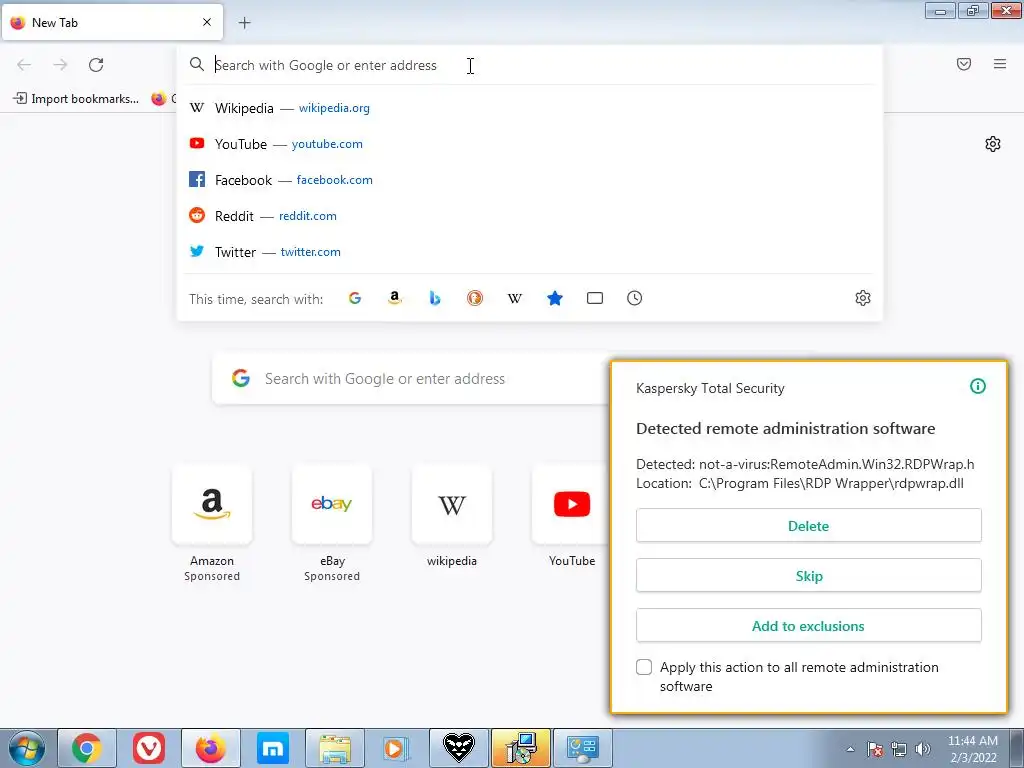Image resolution: width=1024 pixels, height=768 pixels.
Task: Click the Firefox forward arrow button
Action: pyautogui.click(x=60, y=65)
